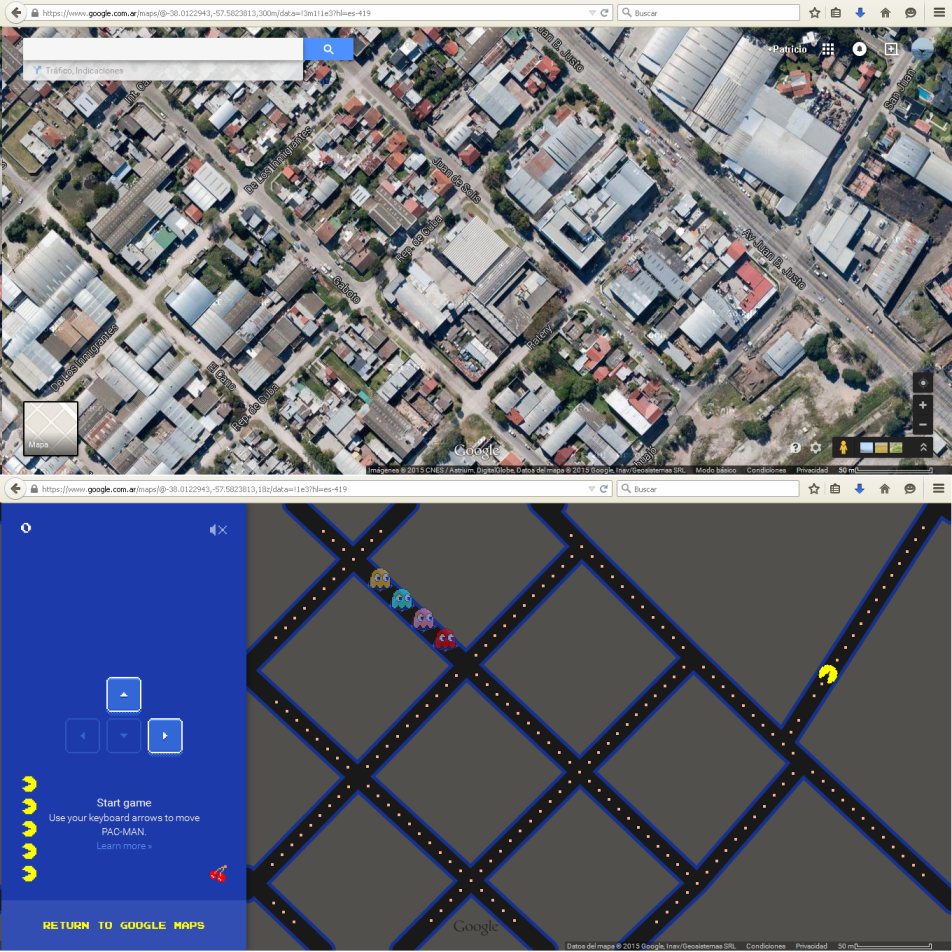
Task: Toggle Pac-Man game sound mute icon
Action: (219, 530)
